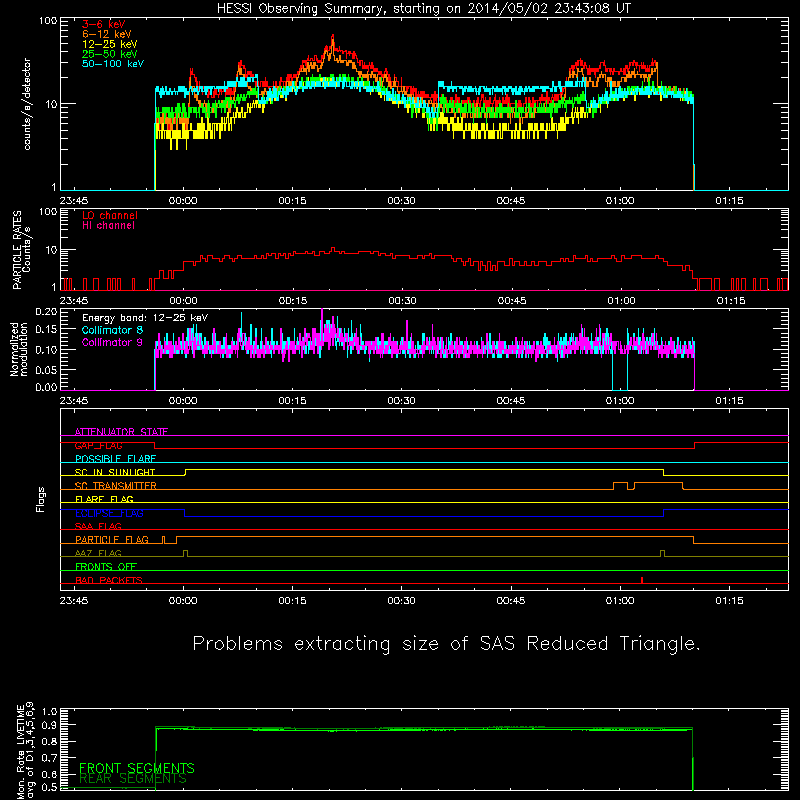Click the HESSI Observing Summary title text
Screen dimensions: 800x800
point(423,9)
